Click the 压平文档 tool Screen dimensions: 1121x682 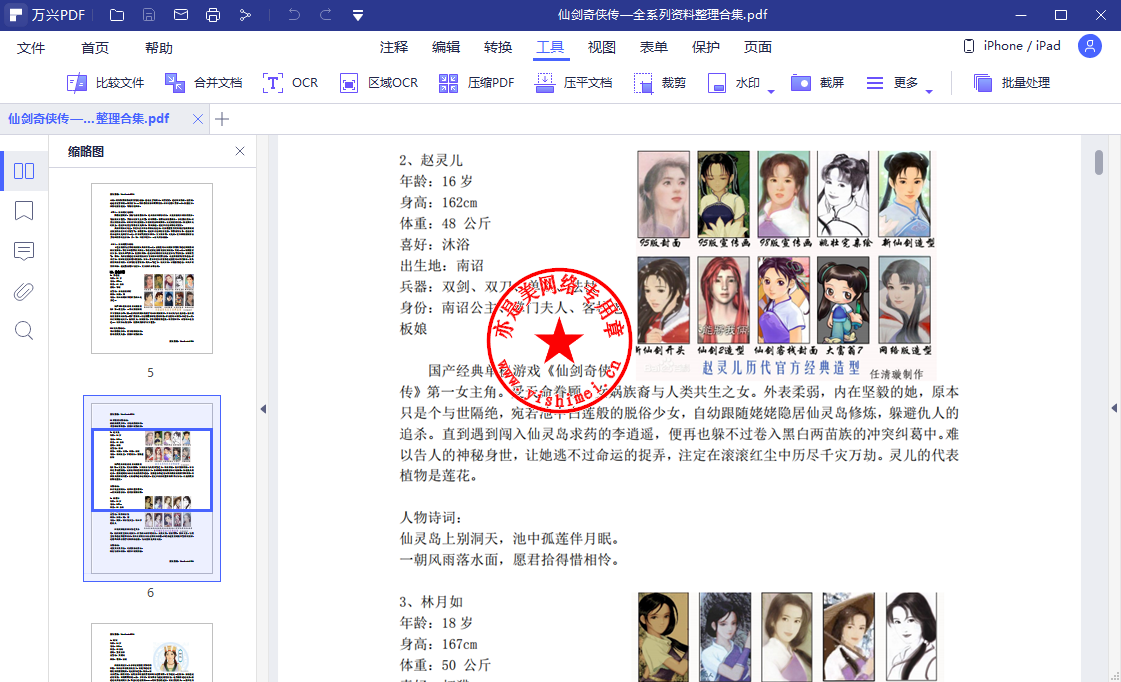pos(573,83)
